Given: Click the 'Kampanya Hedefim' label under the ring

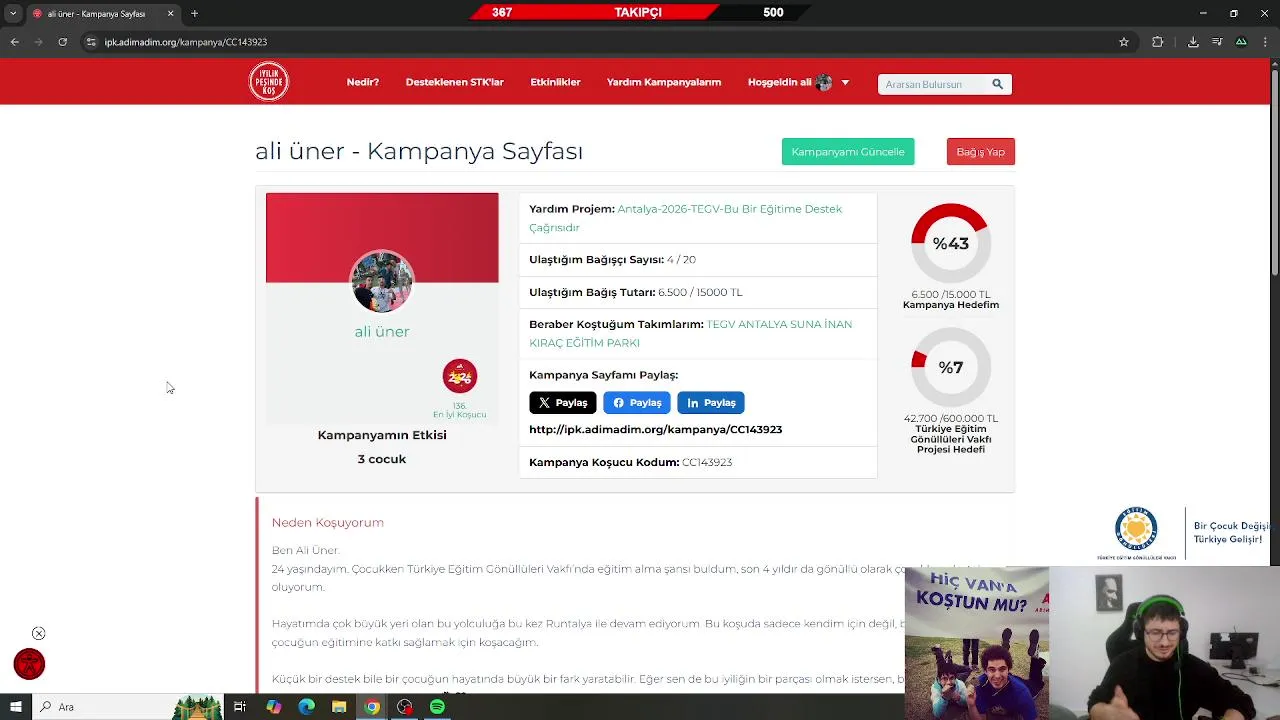Looking at the screenshot, I should click(x=951, y=305).
